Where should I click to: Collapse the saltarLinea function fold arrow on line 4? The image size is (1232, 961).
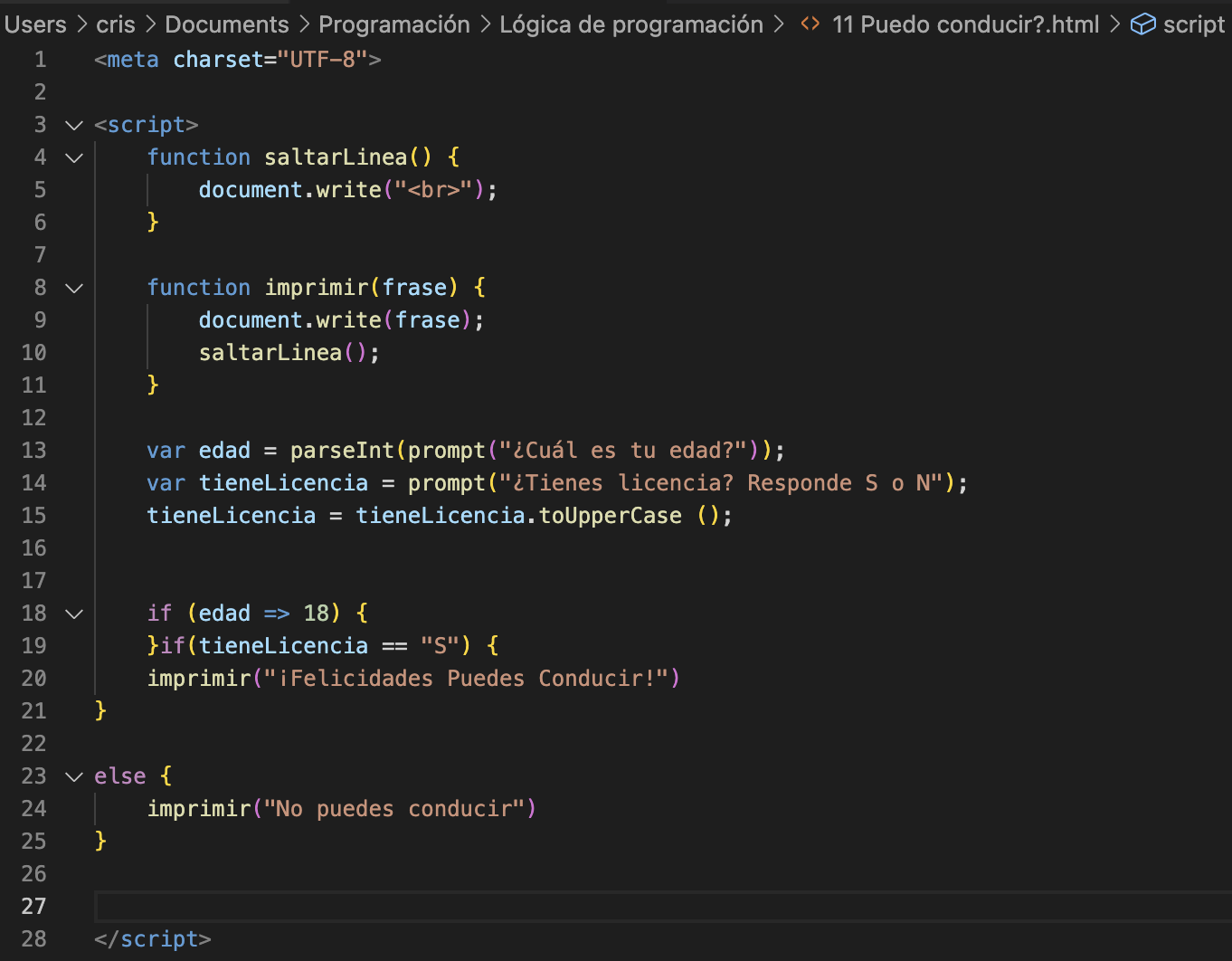(x=74, y=157)
